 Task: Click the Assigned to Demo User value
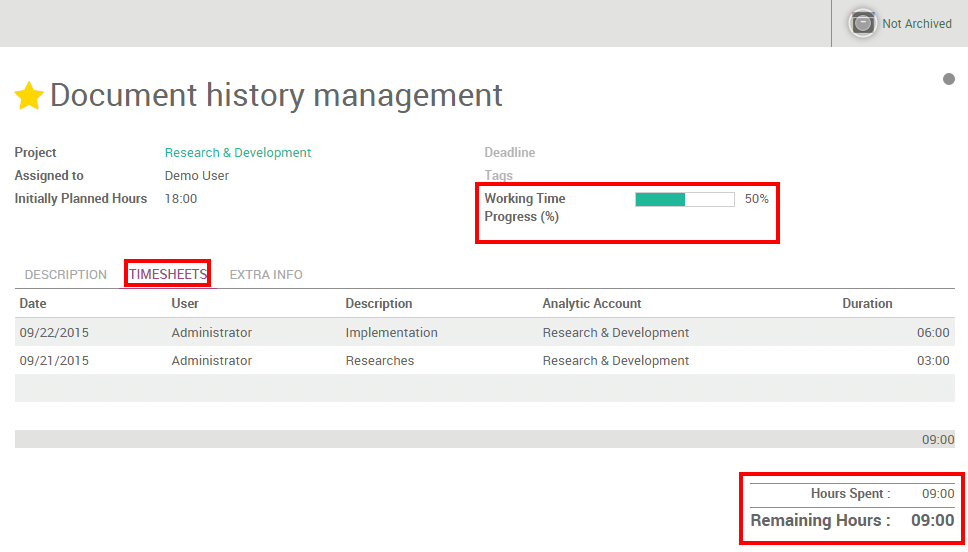(197, 176)
